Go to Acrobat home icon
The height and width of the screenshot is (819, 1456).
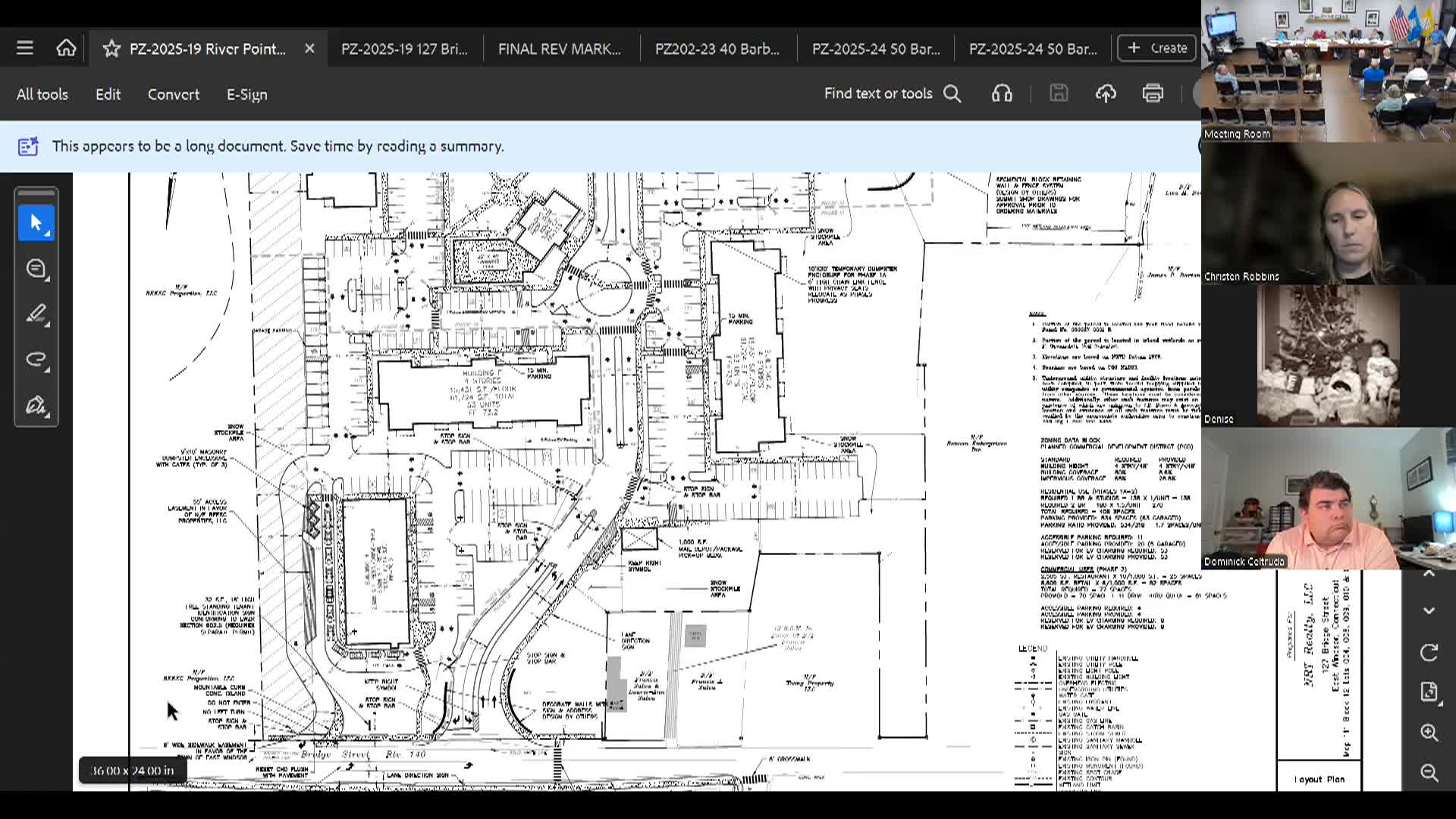tap(66, 49)
